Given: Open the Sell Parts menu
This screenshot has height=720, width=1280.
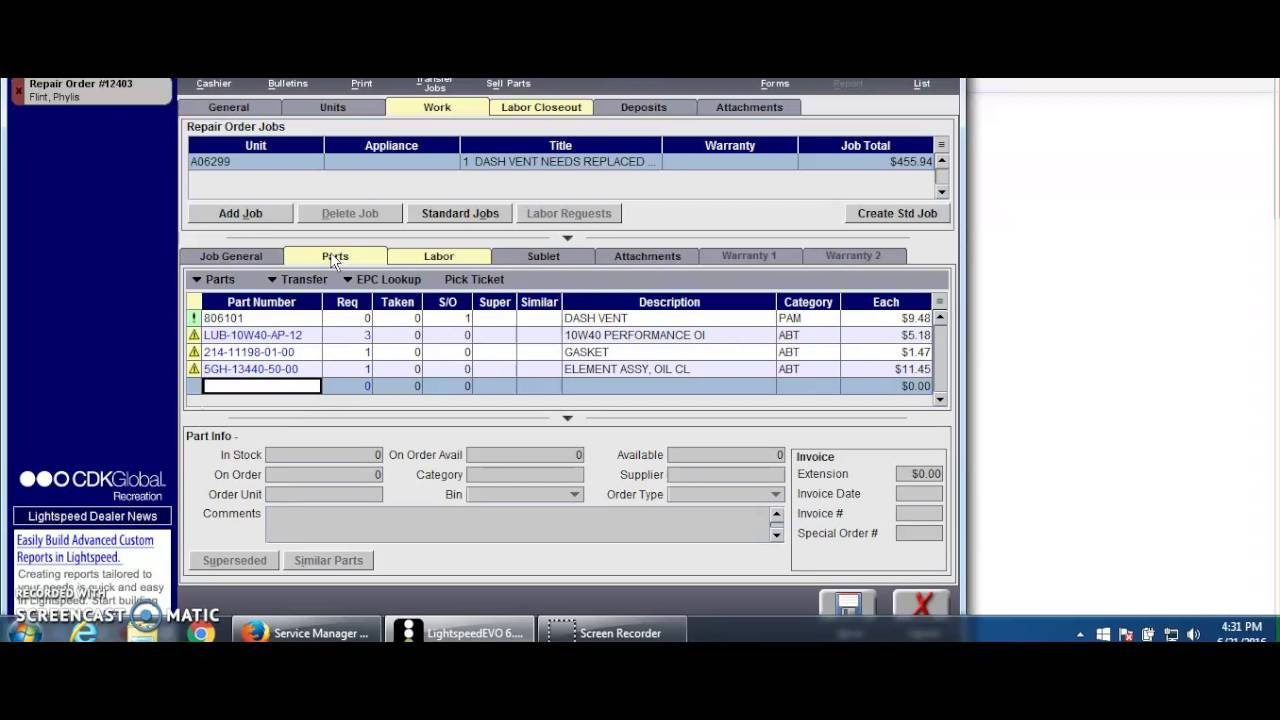Looking at the screenshot, I should 508,84.
